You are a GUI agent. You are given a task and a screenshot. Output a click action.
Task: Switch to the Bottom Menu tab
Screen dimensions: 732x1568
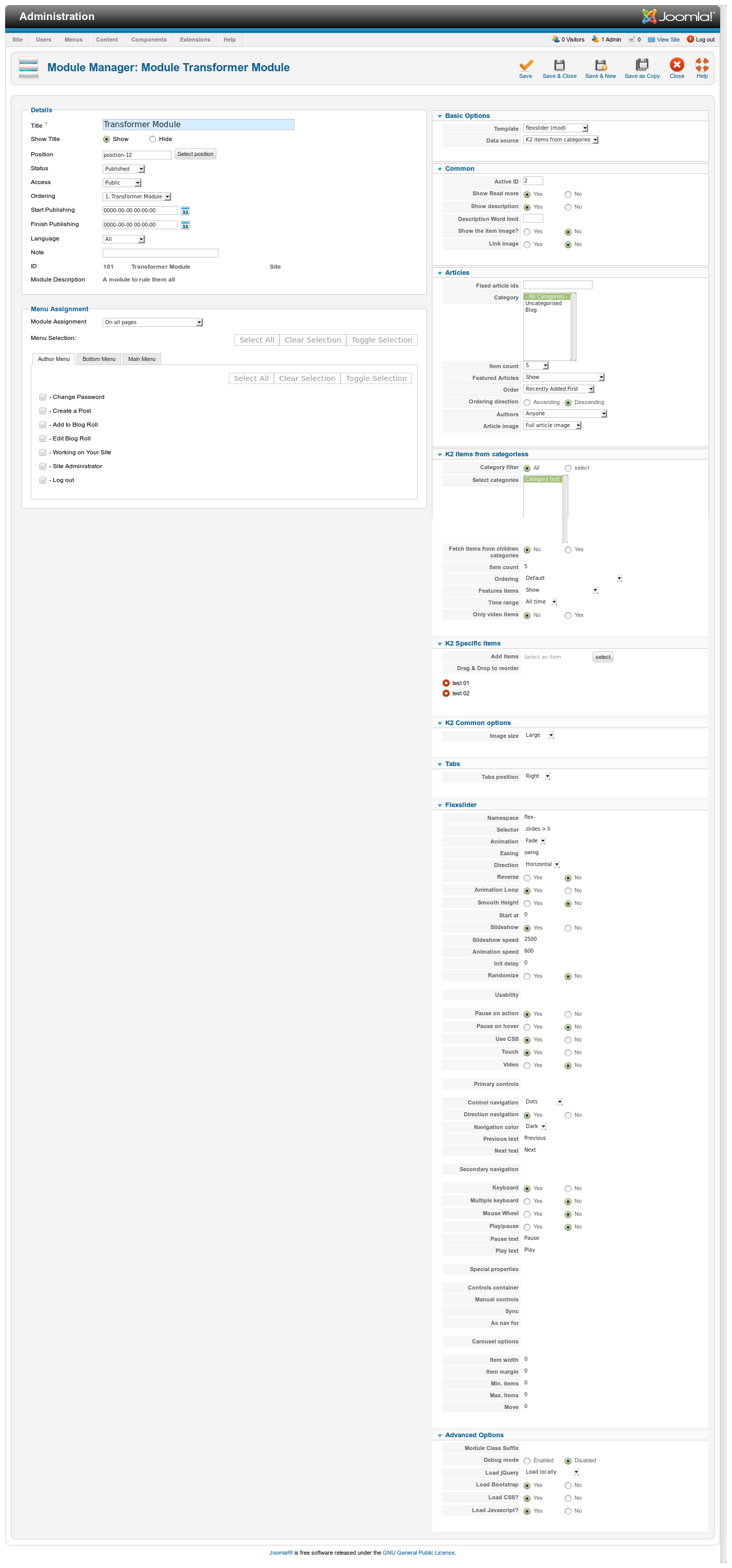[x=98, y=359]
